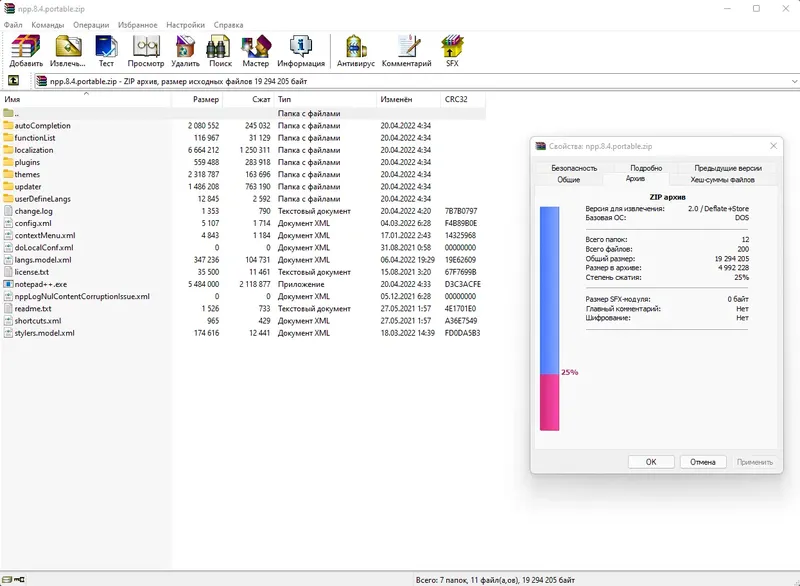Open the Настройки menu

pos(185,24)
